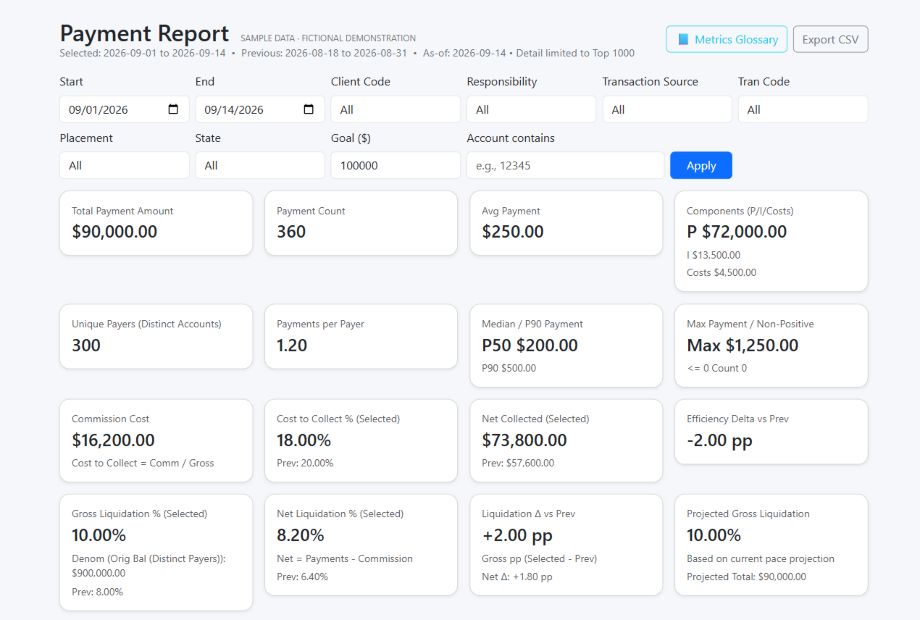Select the Total Payment Amount $90,000.00 value
Image resolution: width=920 pixels, height=620 pixels.
click(114, 232)
